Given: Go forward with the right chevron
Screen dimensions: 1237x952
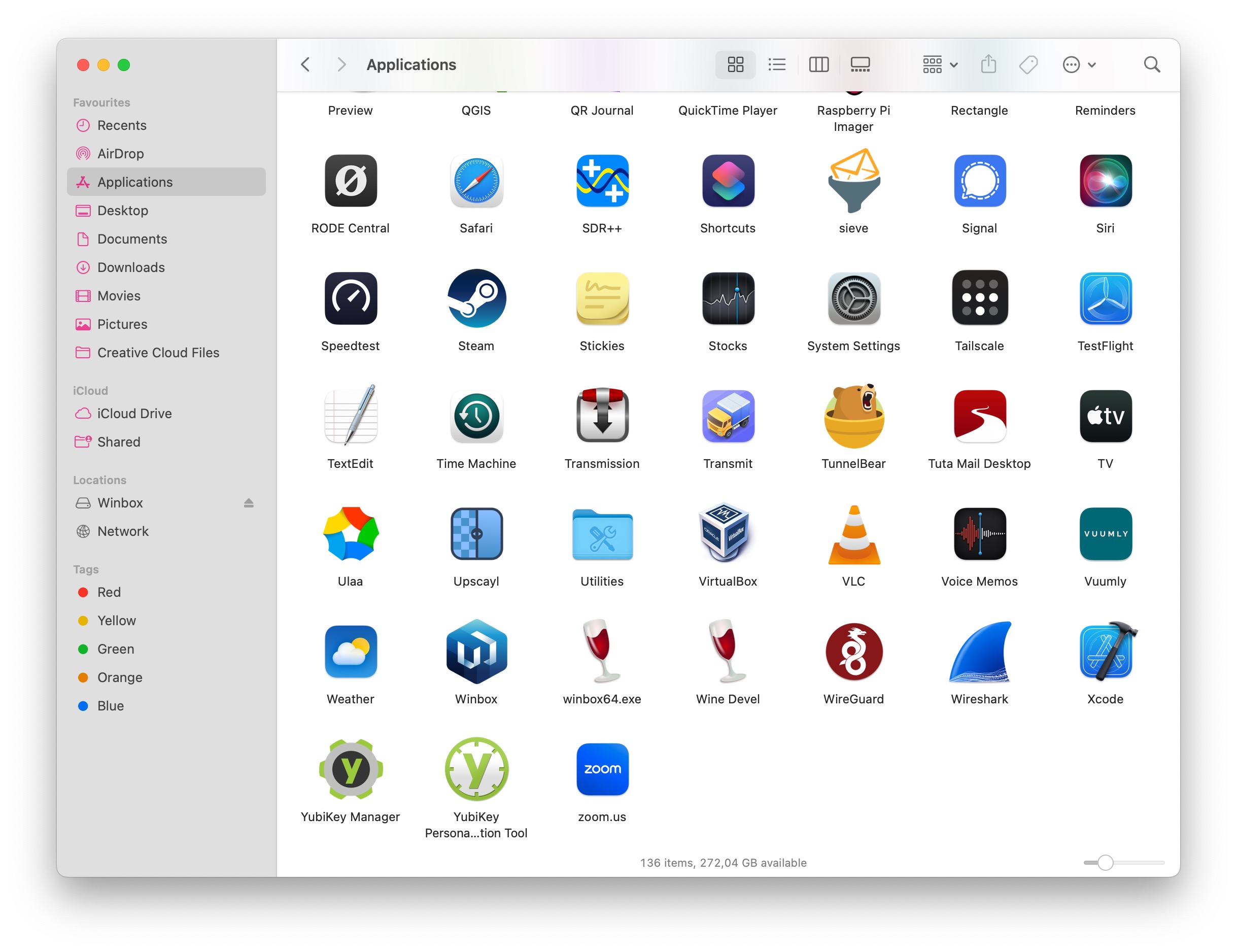Looking at the screenshot, I should 340,64.
